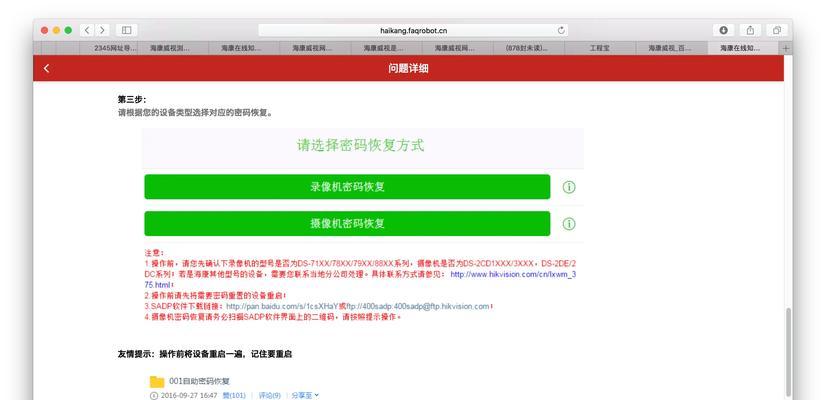Click the clock icon before 2016-09-27
This screenshot has height=400, width=826.
pyautogui.click(x=154, y=395)
